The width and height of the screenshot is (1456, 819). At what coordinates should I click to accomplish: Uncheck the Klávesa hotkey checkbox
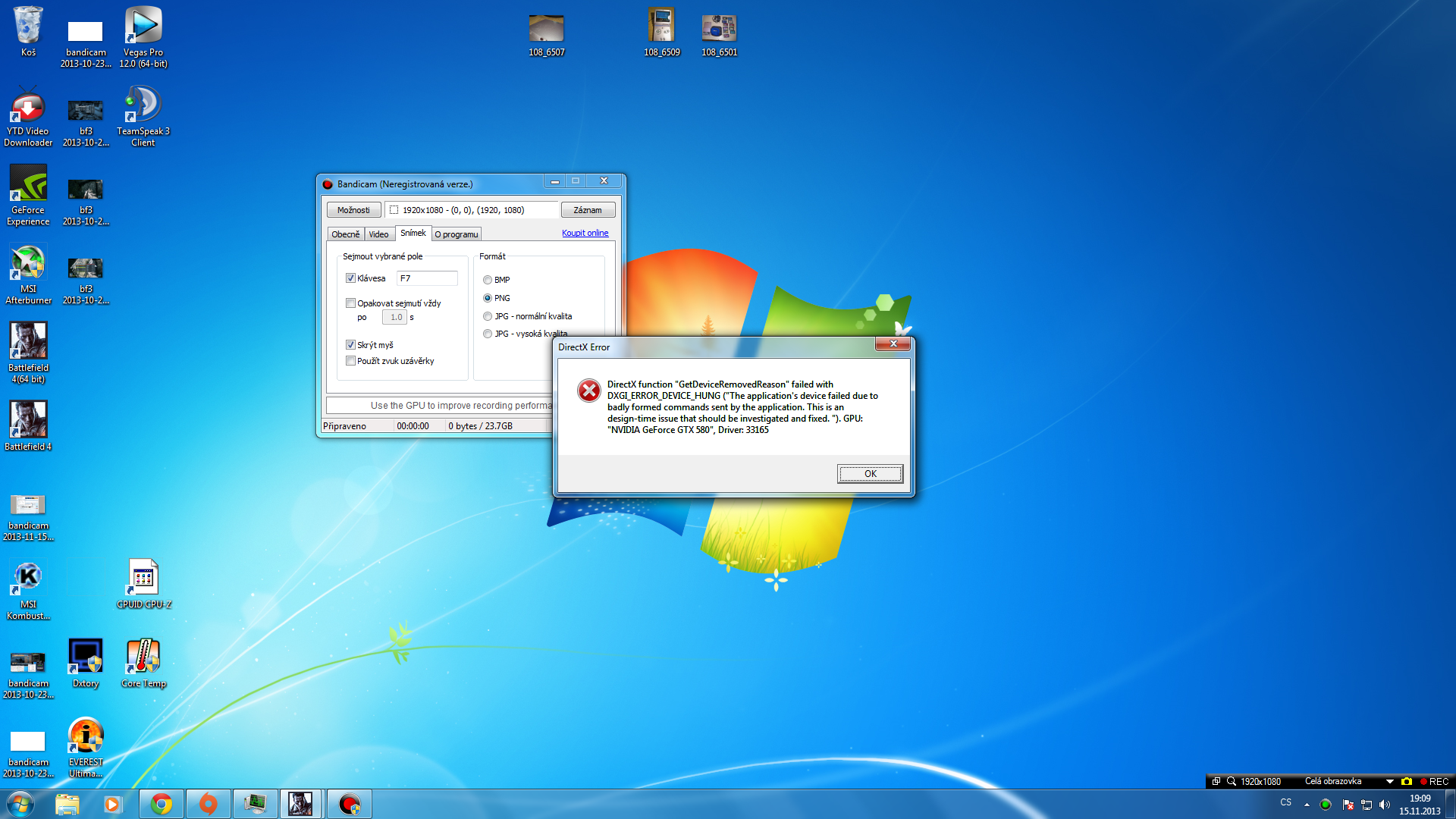tap(350, 278)
